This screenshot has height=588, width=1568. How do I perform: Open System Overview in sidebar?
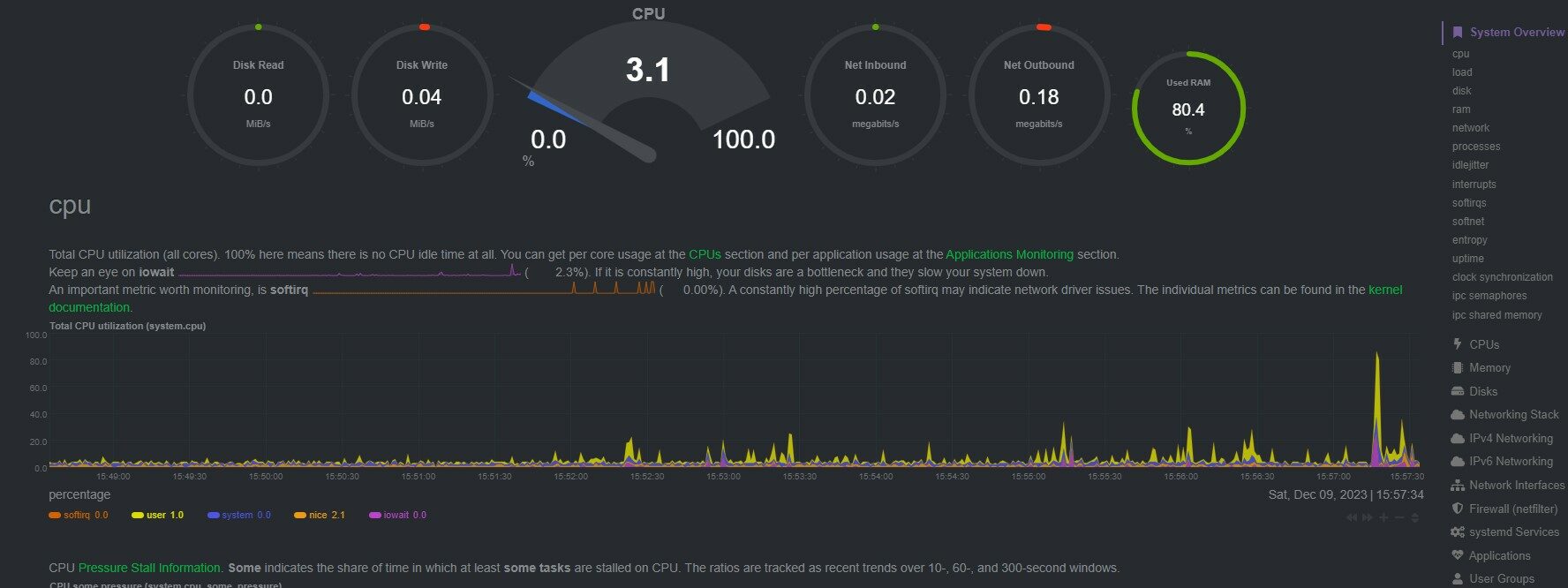click(1517, 33)
